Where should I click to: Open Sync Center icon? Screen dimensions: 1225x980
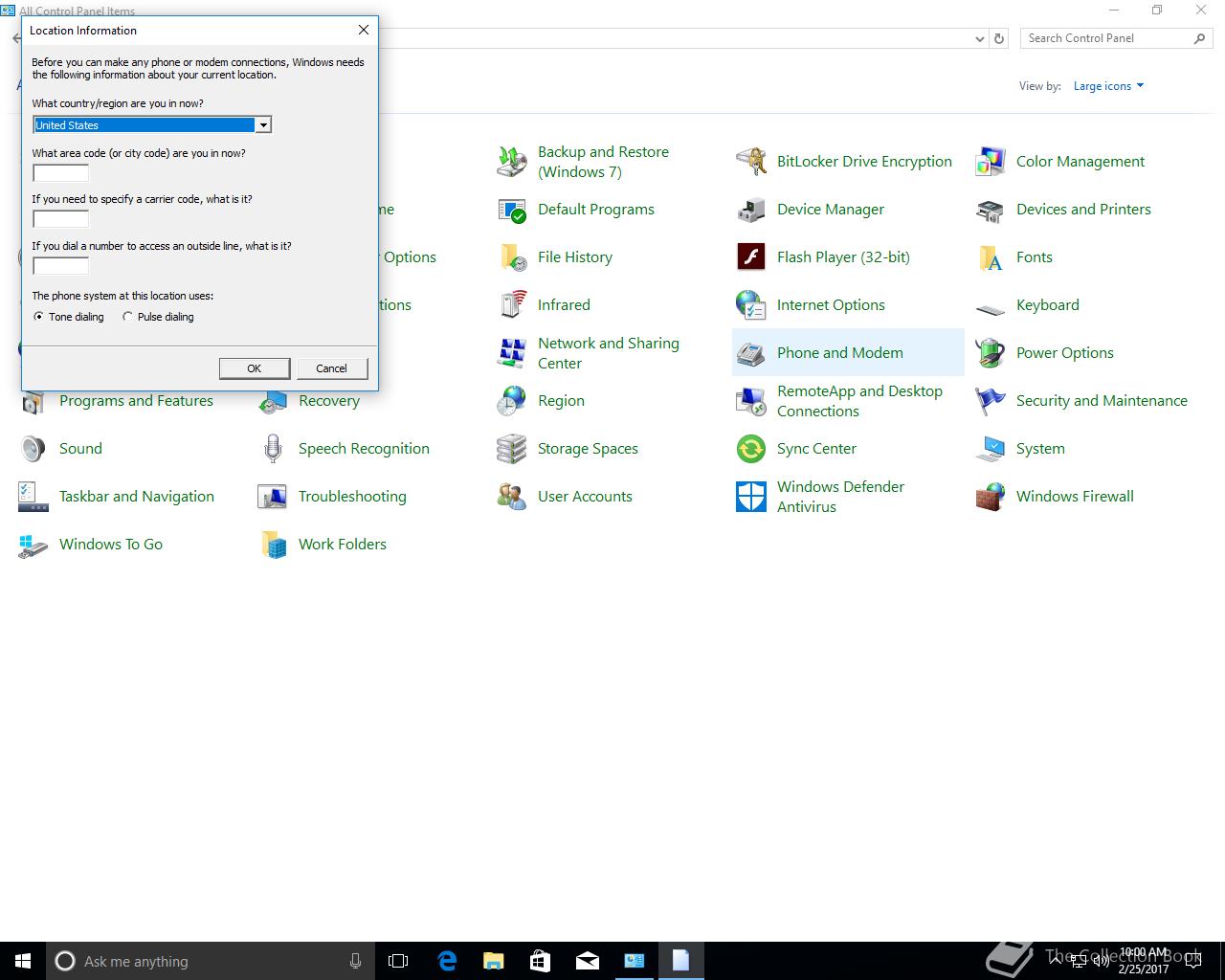[751, 449]
